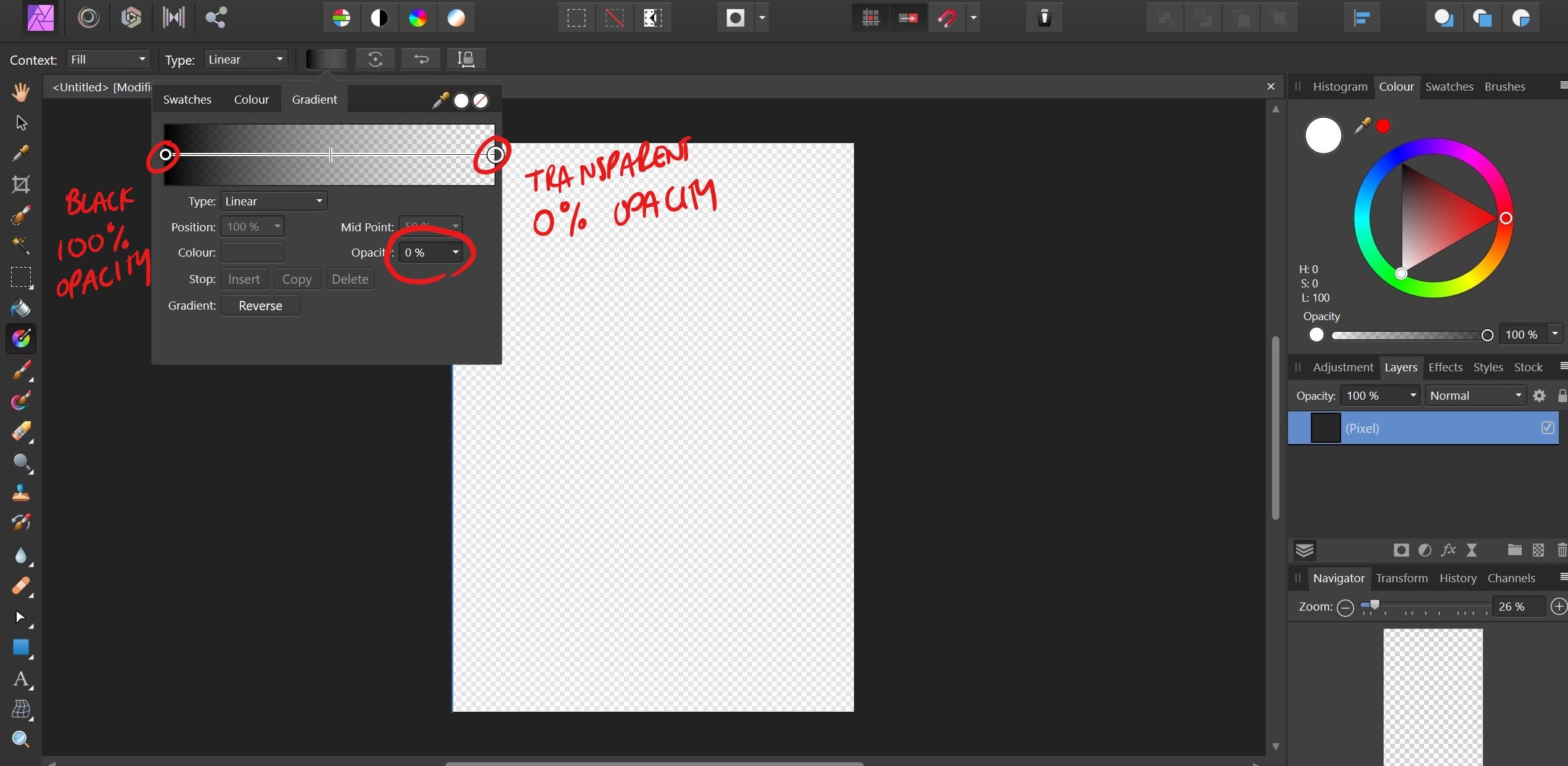The image size is (1568, 766).
Task: Select the Hand view tool
Action: click(x=21, y=93)
